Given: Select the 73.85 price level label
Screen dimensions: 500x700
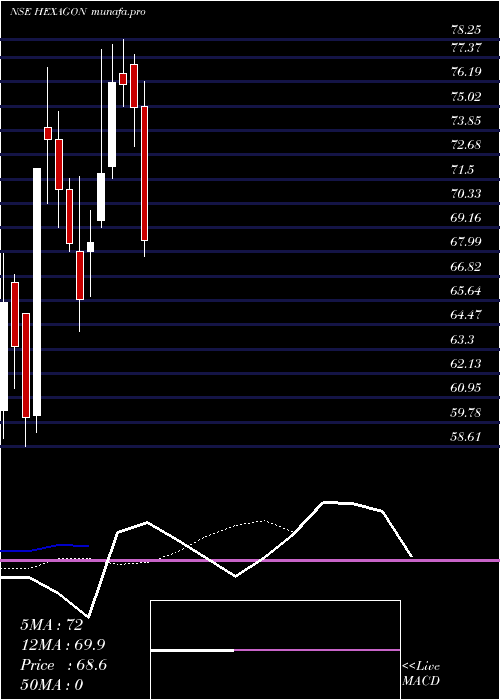Looking at the screenshot, I should [466, 121].
